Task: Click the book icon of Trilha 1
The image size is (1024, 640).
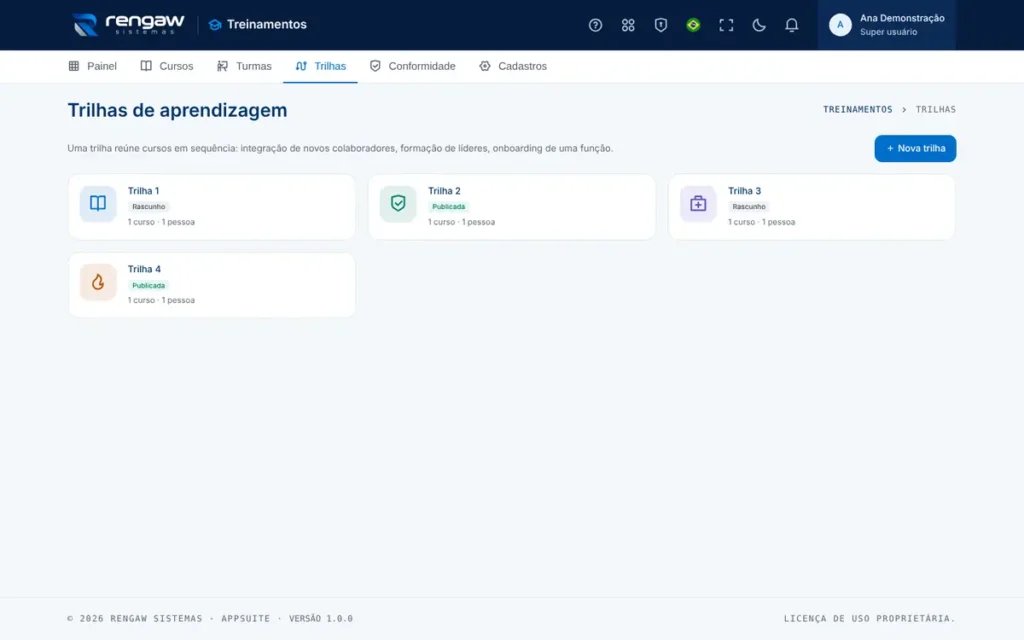Action: tap(98, 203)
